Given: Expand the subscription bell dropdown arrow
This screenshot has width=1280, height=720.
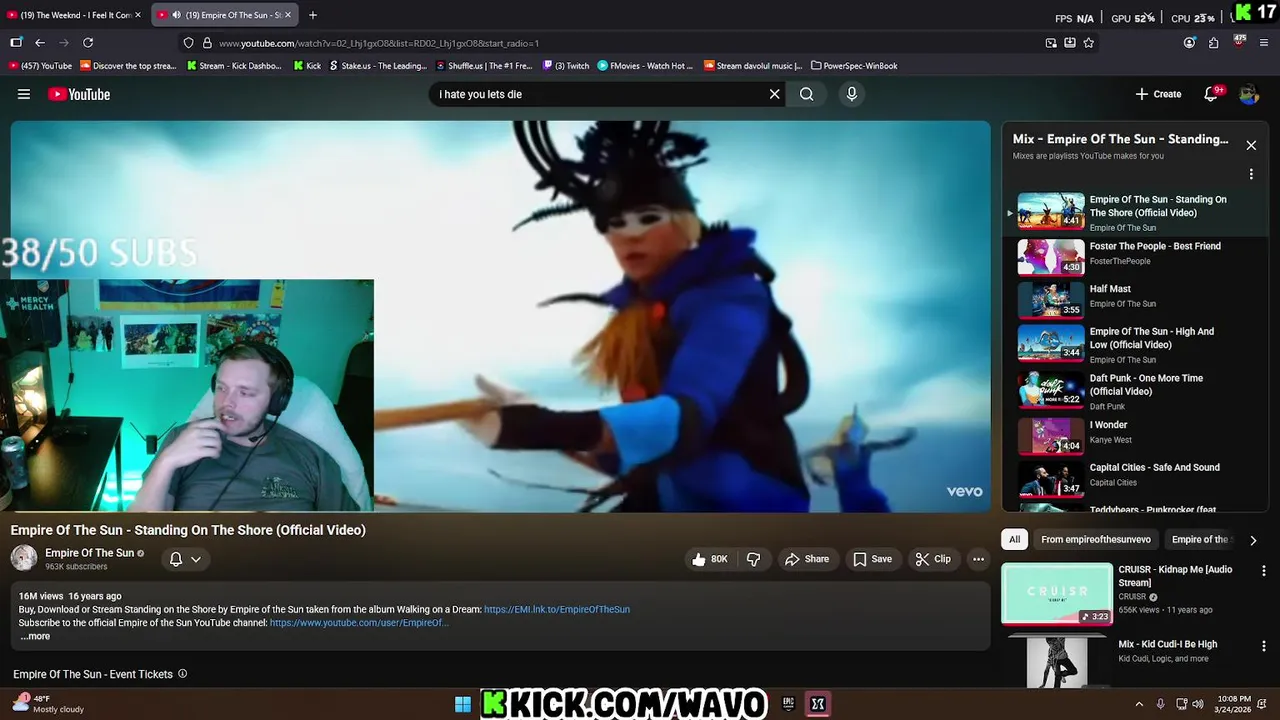Looking at the screenshot, I should [x=196, y=559].
